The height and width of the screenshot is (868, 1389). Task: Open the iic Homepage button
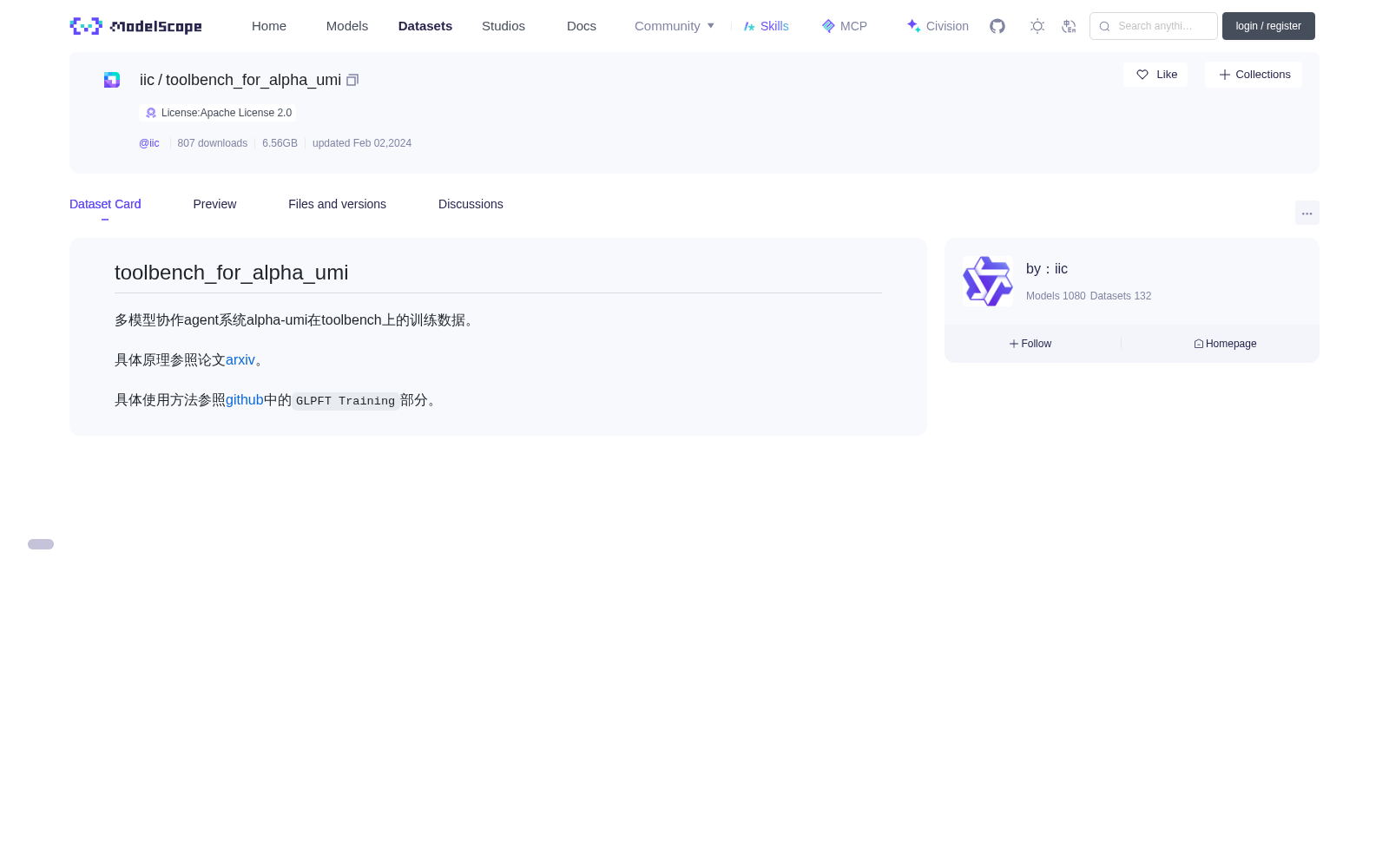[x=1225, y=344]
